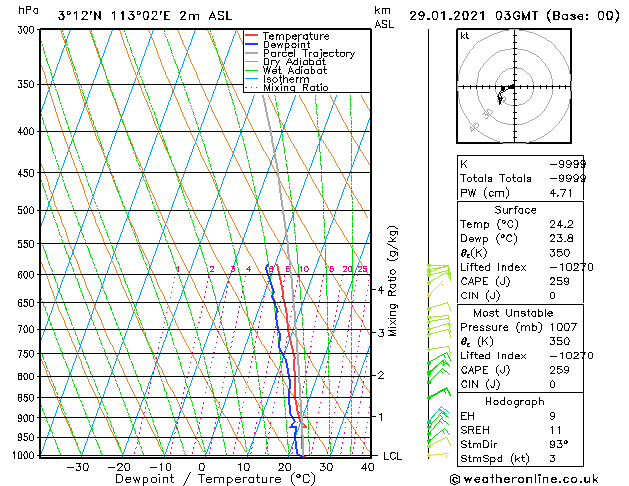This screenshot has height=486, width=629.
Task: Click the StmDir value 93°
Action: click(558, 444)
